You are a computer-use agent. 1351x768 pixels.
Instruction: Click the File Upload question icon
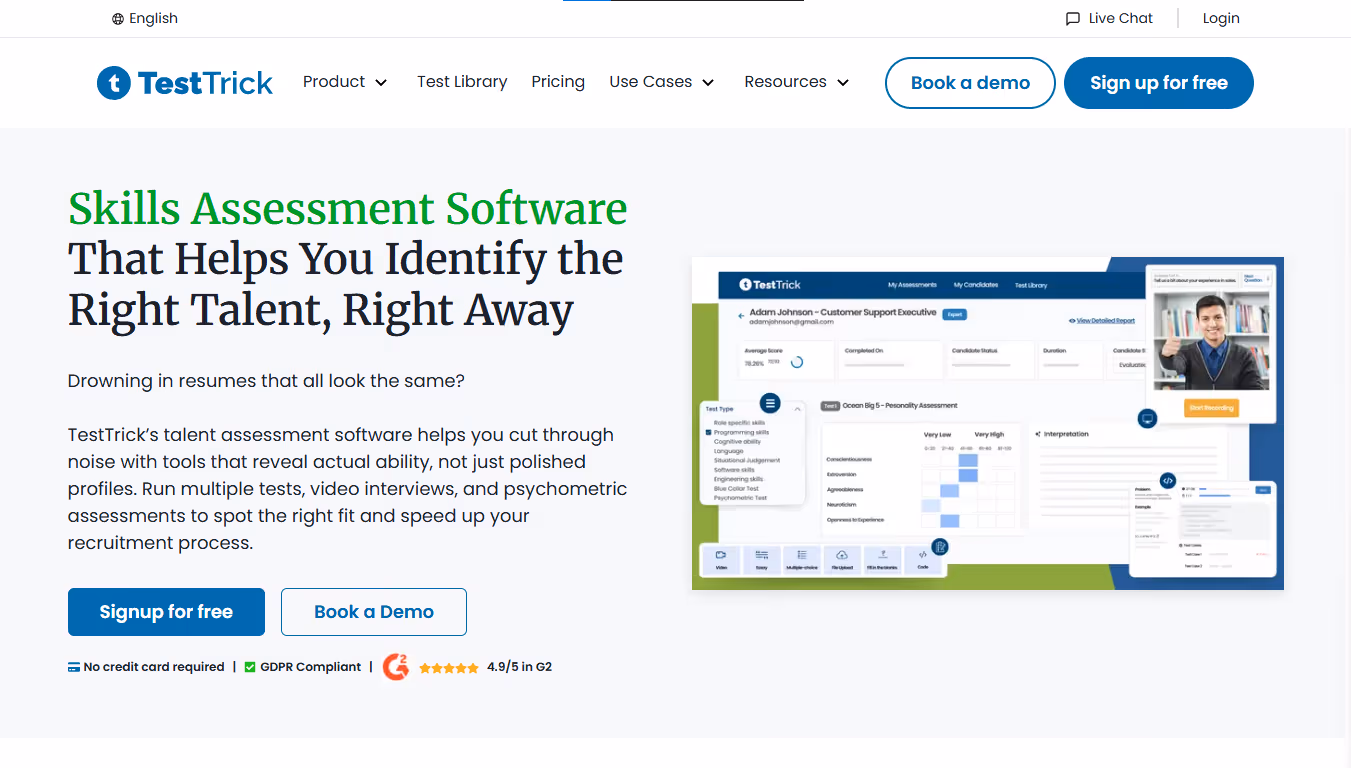coord(841,554)
